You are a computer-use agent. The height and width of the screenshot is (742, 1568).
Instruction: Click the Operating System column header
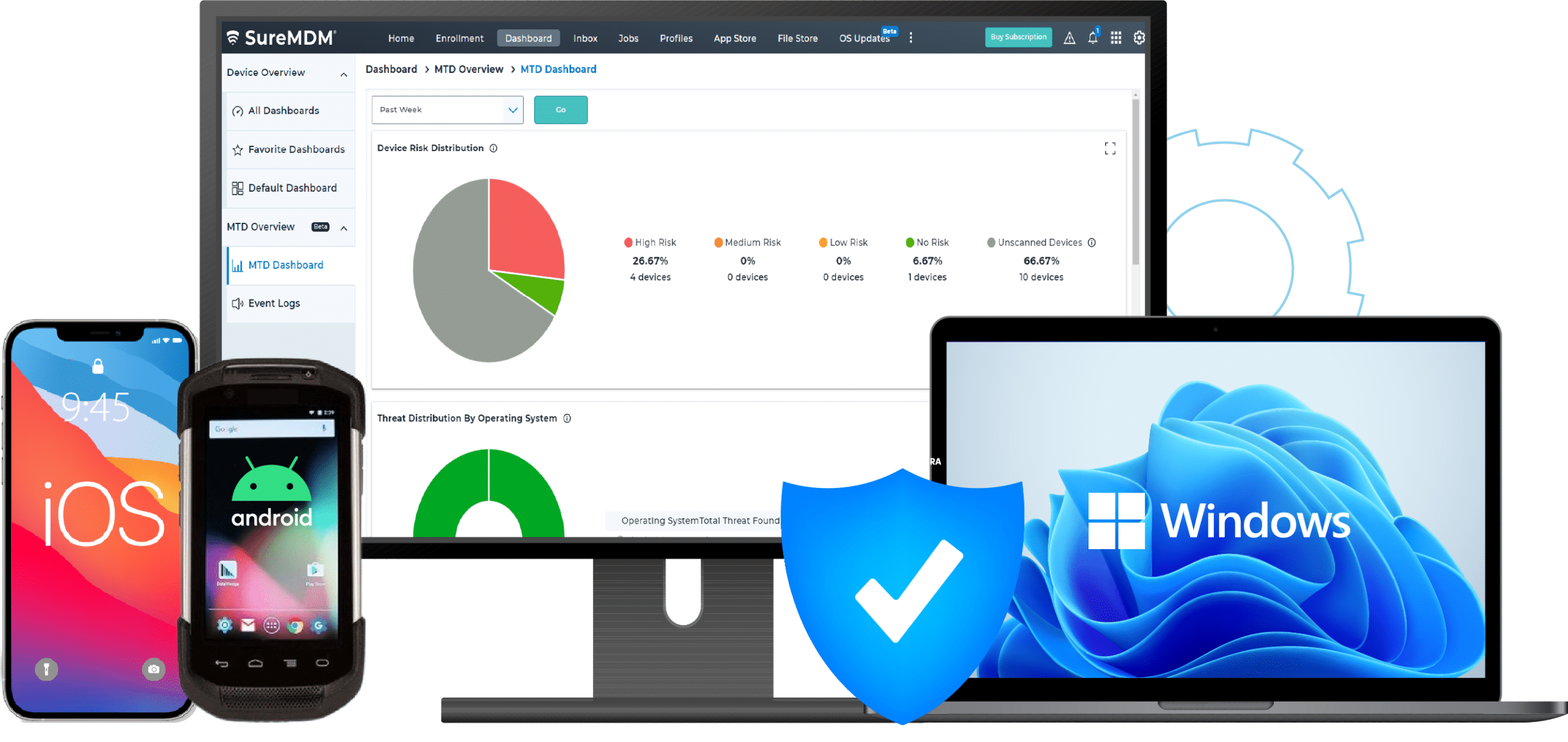click(x=660, y=520)
